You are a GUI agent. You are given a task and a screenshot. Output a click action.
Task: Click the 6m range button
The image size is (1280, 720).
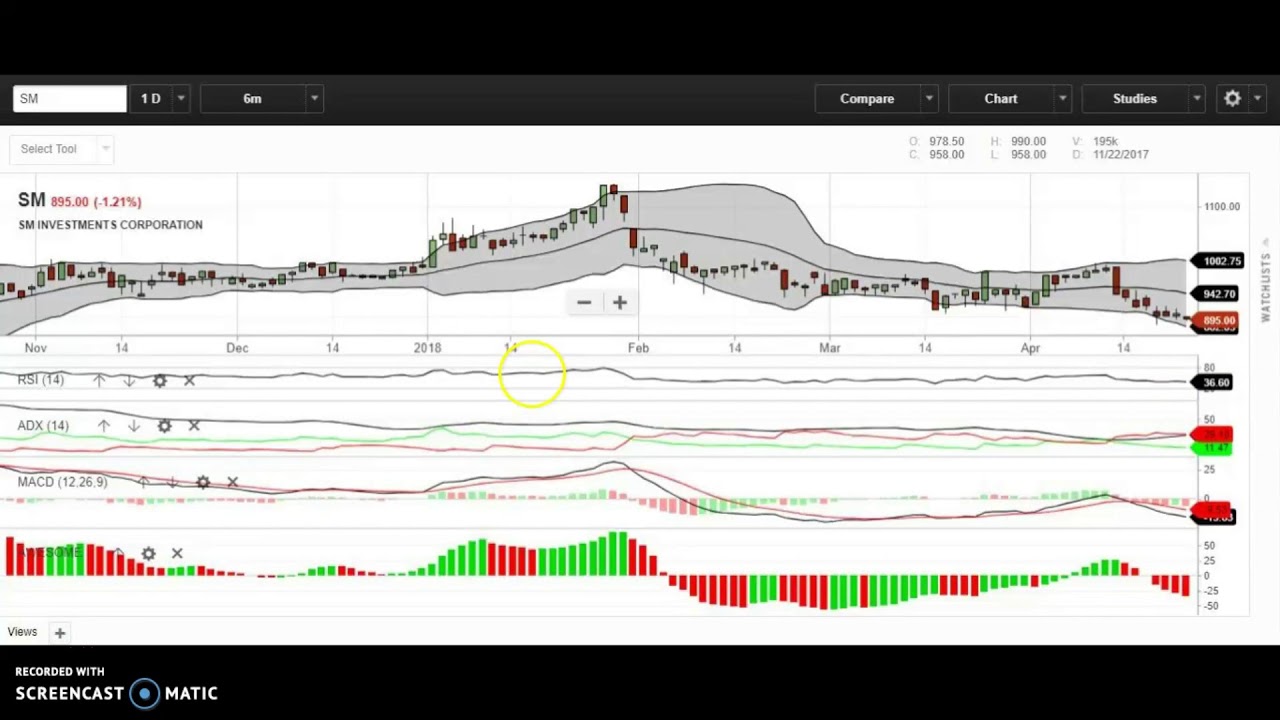point(252,98)
